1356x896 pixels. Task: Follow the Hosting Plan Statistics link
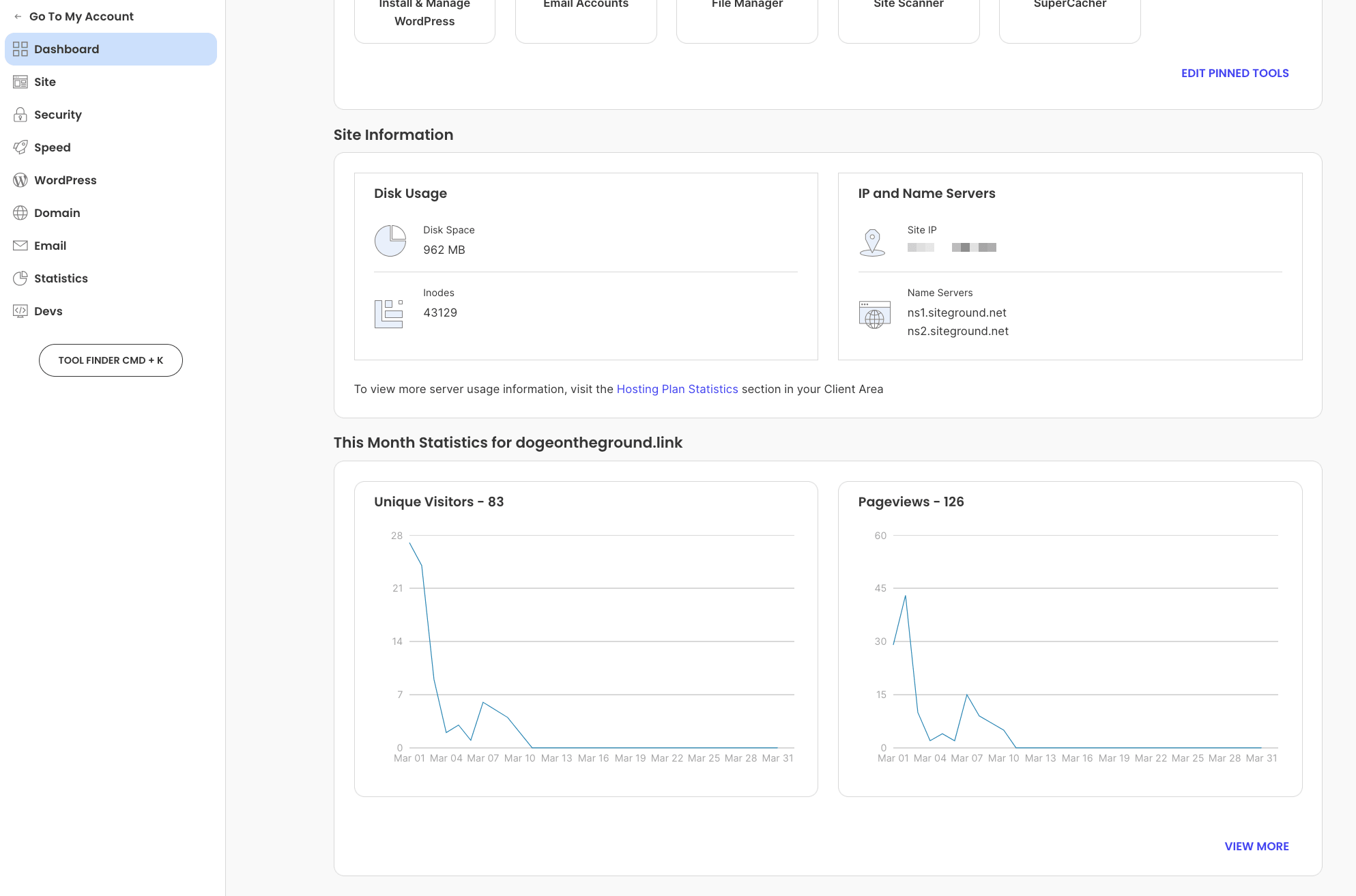(x=677, y=389)
